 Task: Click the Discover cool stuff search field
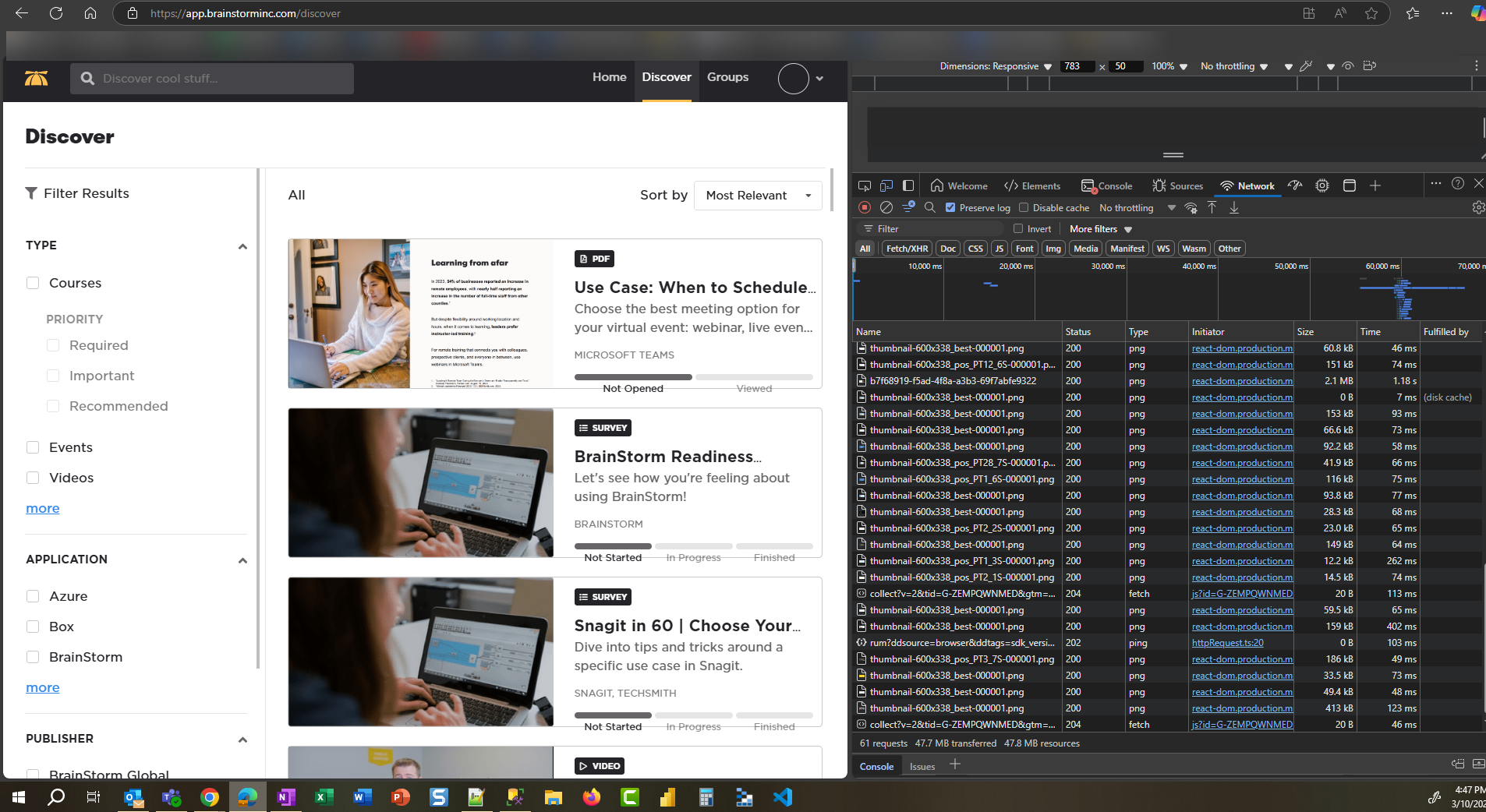click(x=212, y=79)
